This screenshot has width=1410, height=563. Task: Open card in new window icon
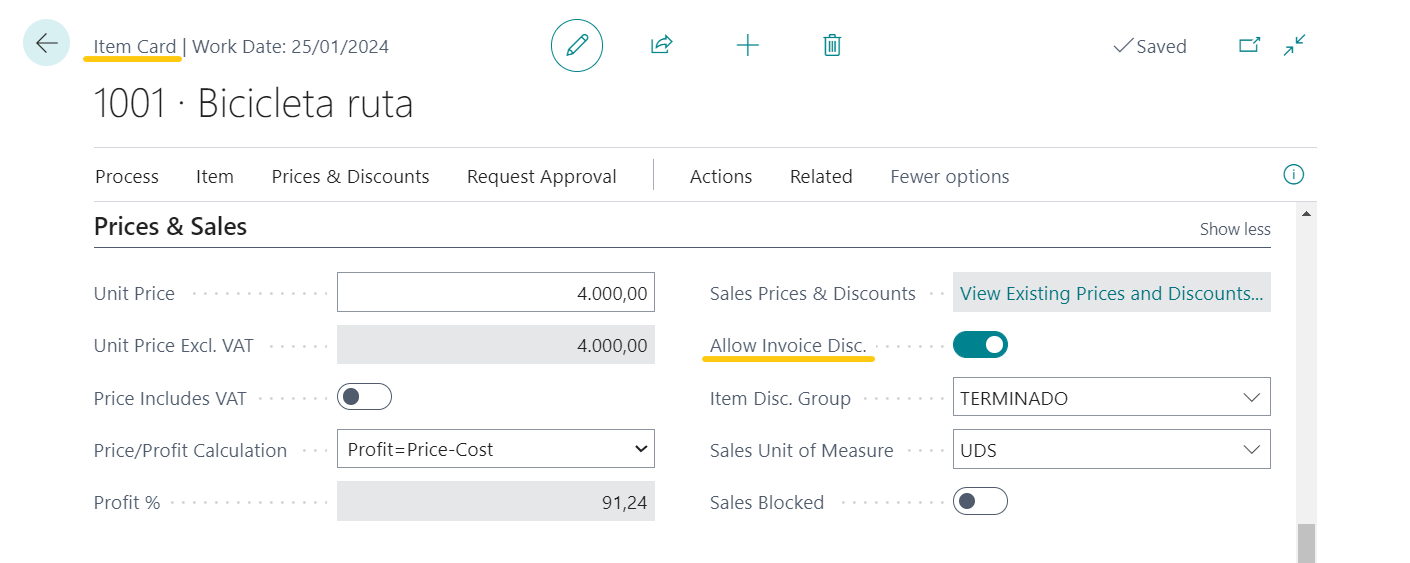coord(1249,45)
